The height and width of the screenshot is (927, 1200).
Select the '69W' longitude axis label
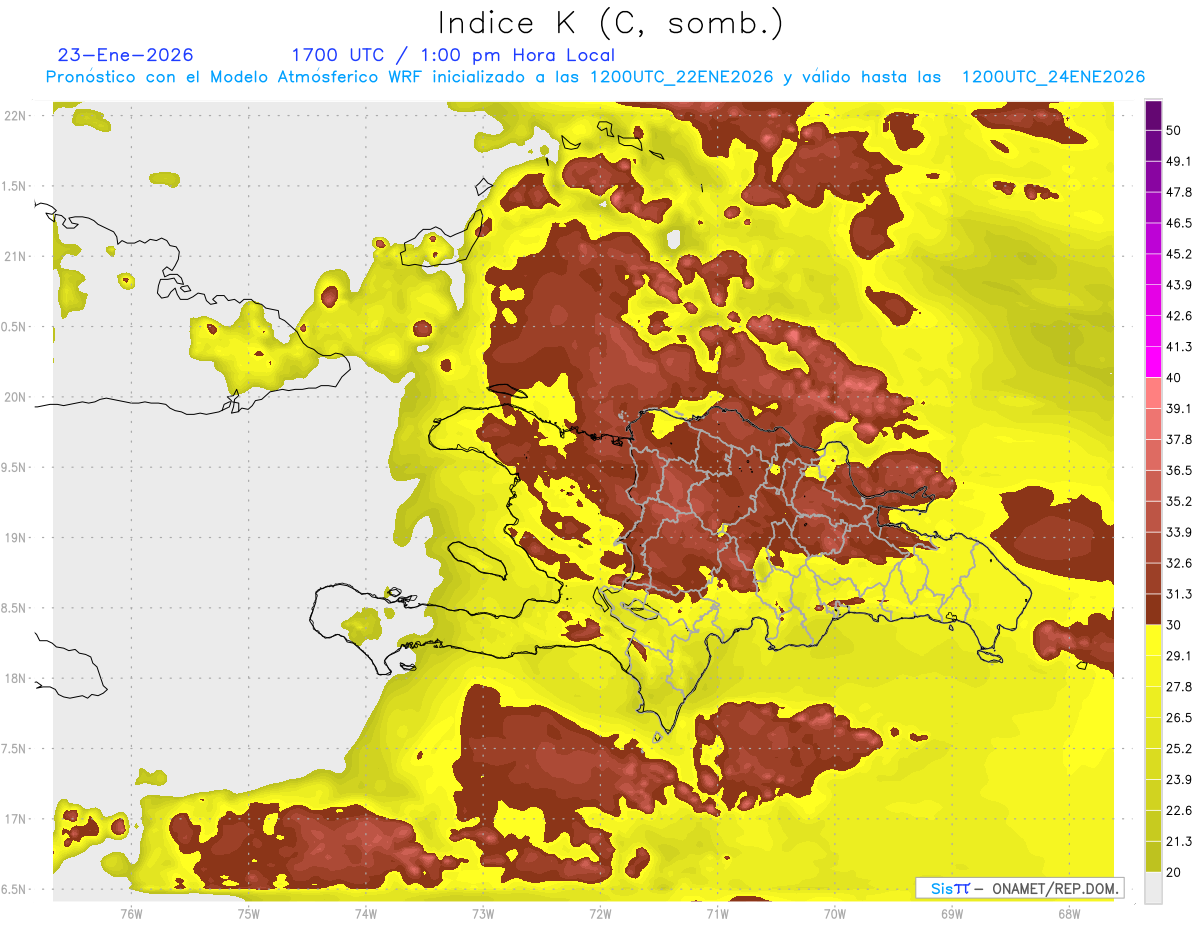952,913
